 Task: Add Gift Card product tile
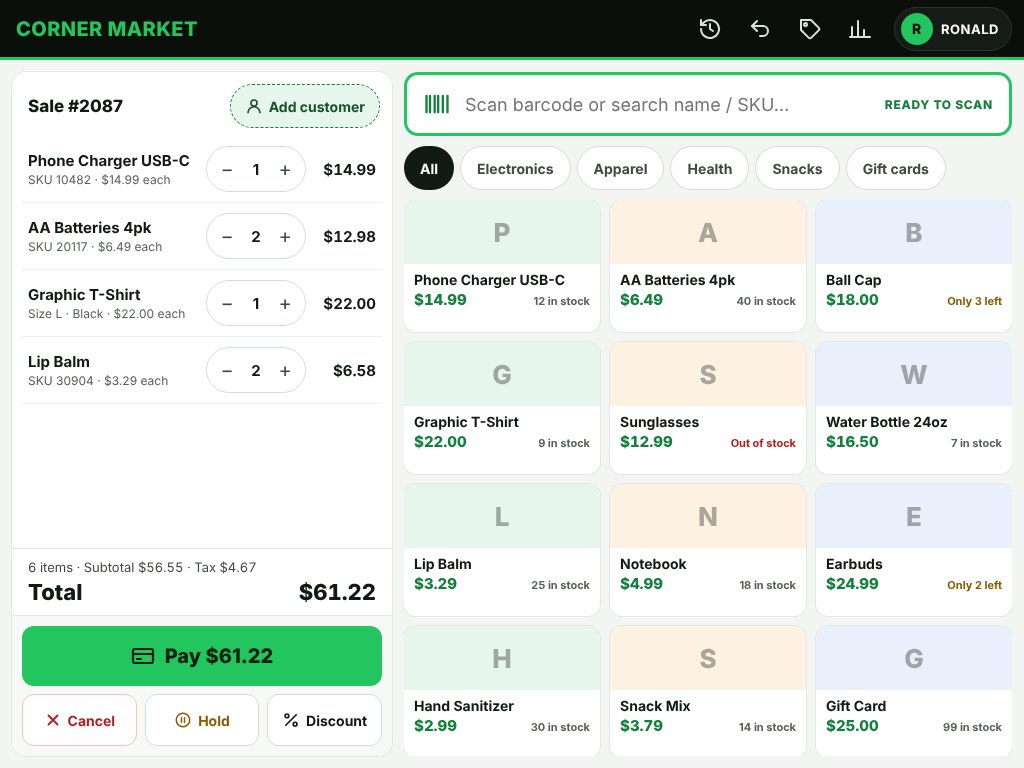point(914,692)
